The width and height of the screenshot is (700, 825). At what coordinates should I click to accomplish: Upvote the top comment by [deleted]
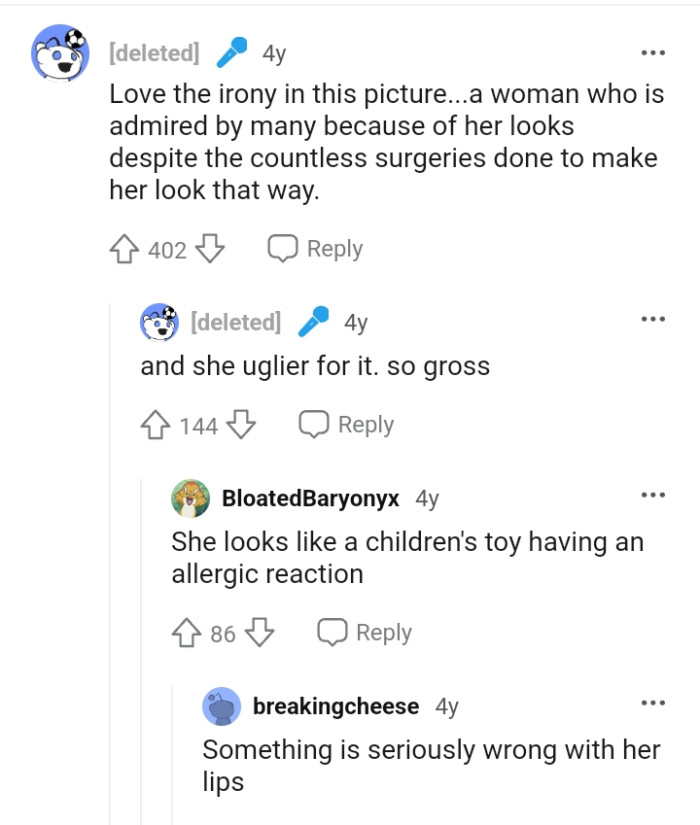122,249
